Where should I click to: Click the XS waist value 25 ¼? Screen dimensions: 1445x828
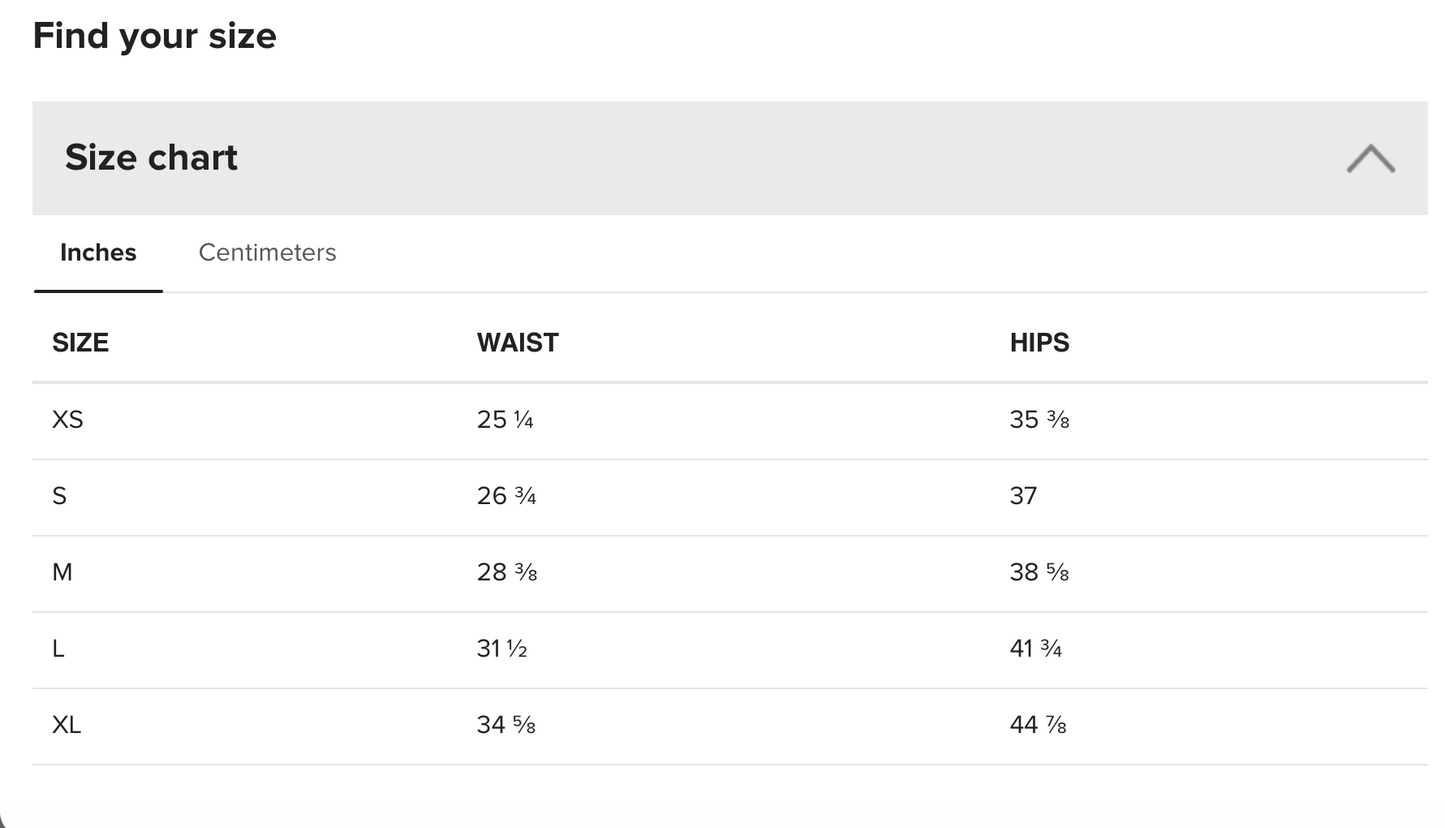pyautogui.click(x=505, y=419)
